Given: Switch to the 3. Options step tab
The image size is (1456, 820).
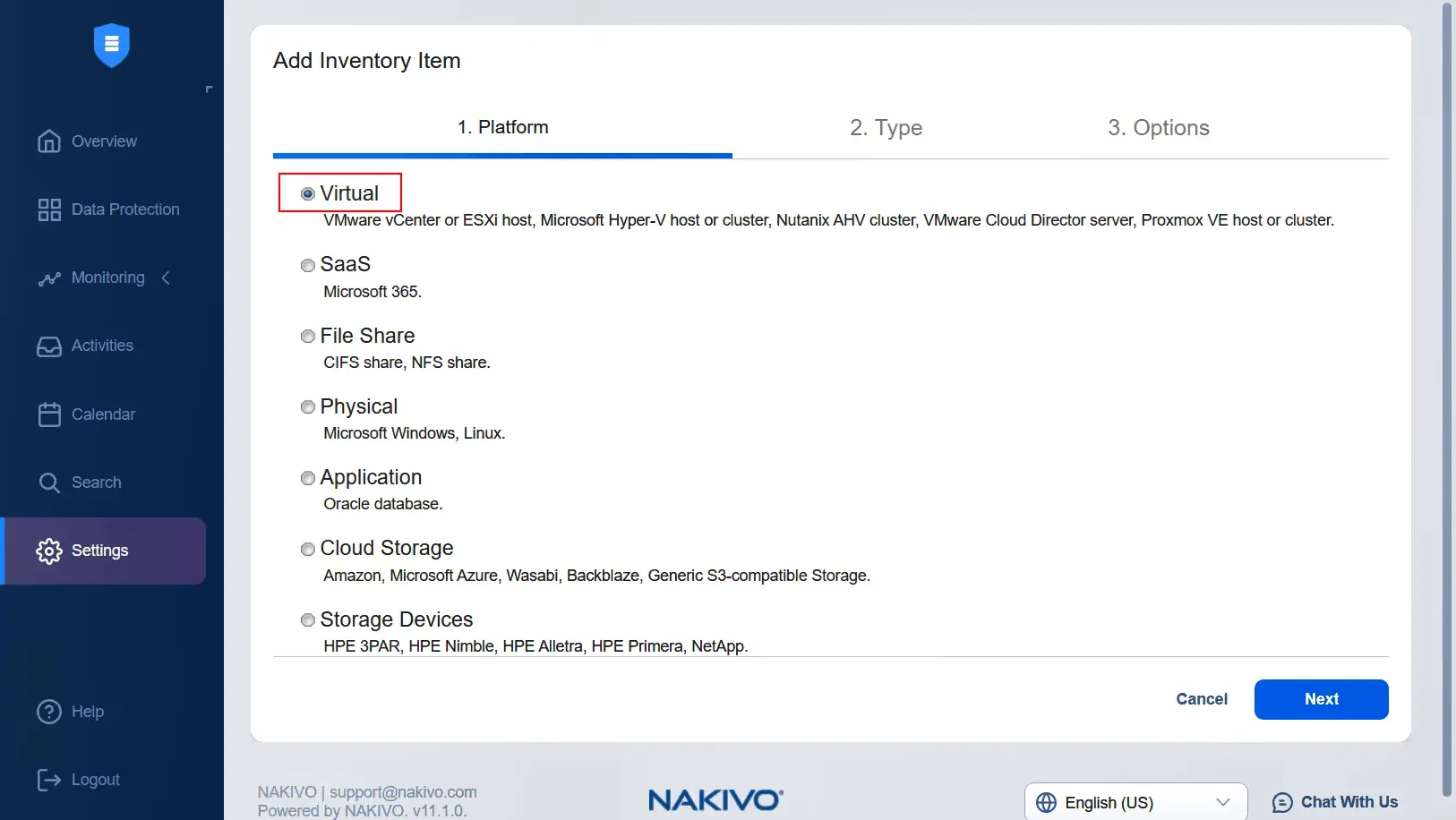Looking at the screenshot, I should pos(1158,128).
